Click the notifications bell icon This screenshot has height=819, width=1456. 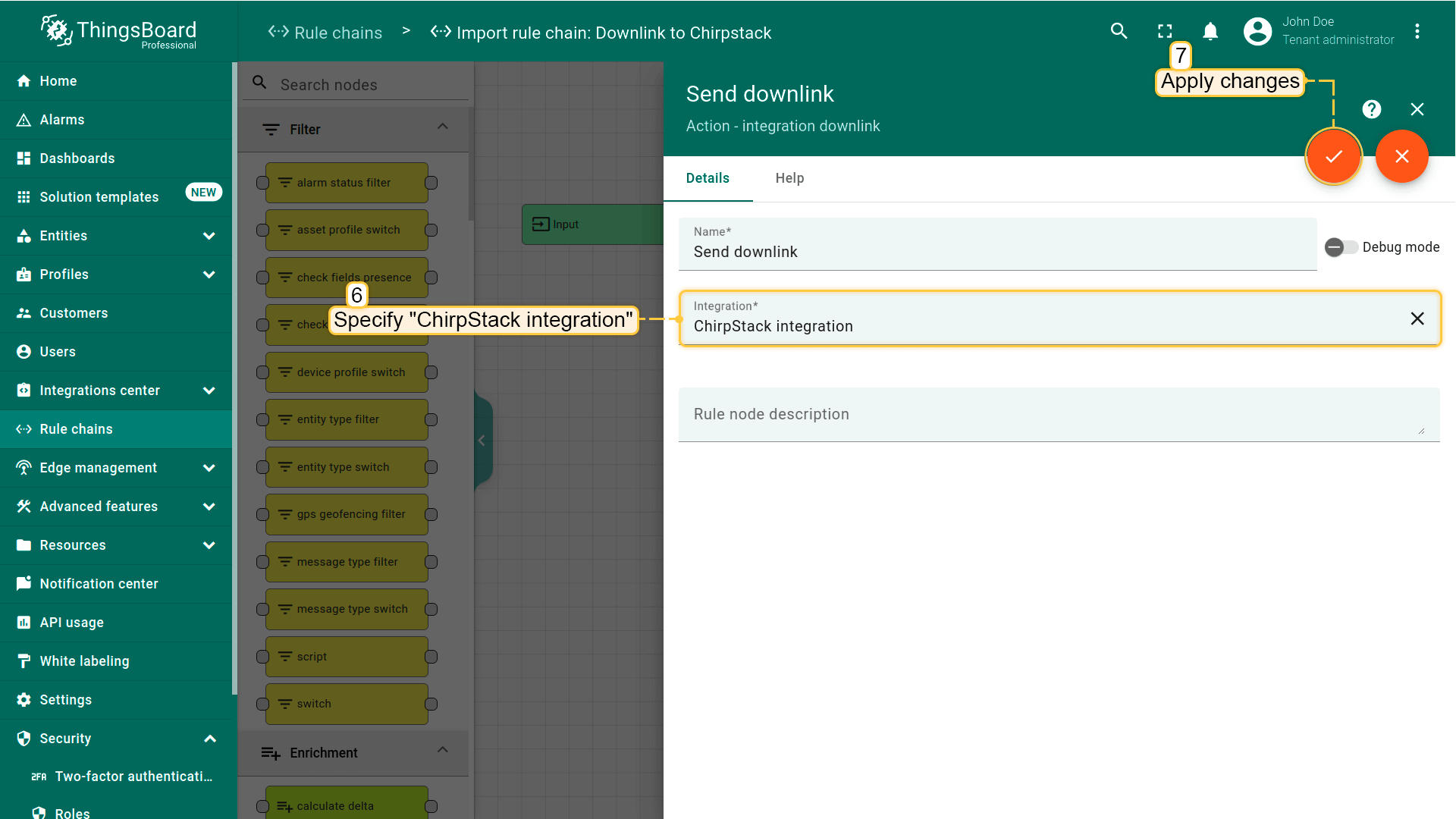tap(1210, 31)
